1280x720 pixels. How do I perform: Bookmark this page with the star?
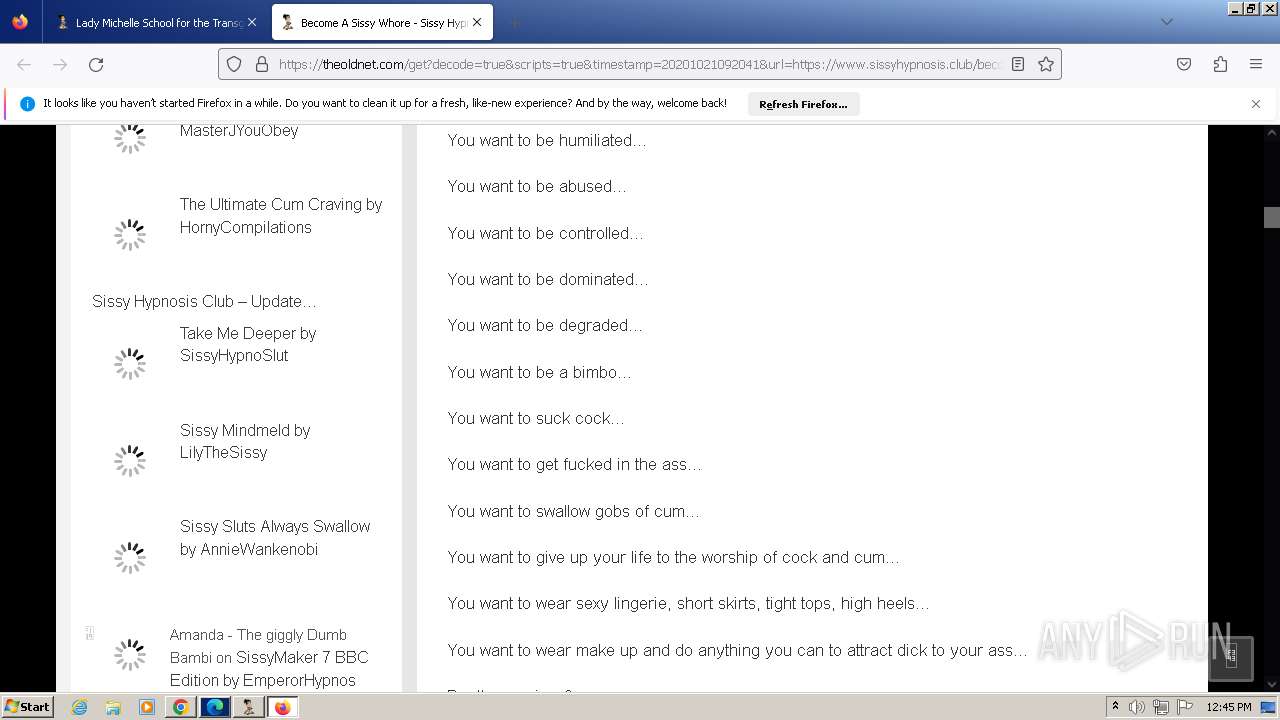click(x=1046, y=64)
